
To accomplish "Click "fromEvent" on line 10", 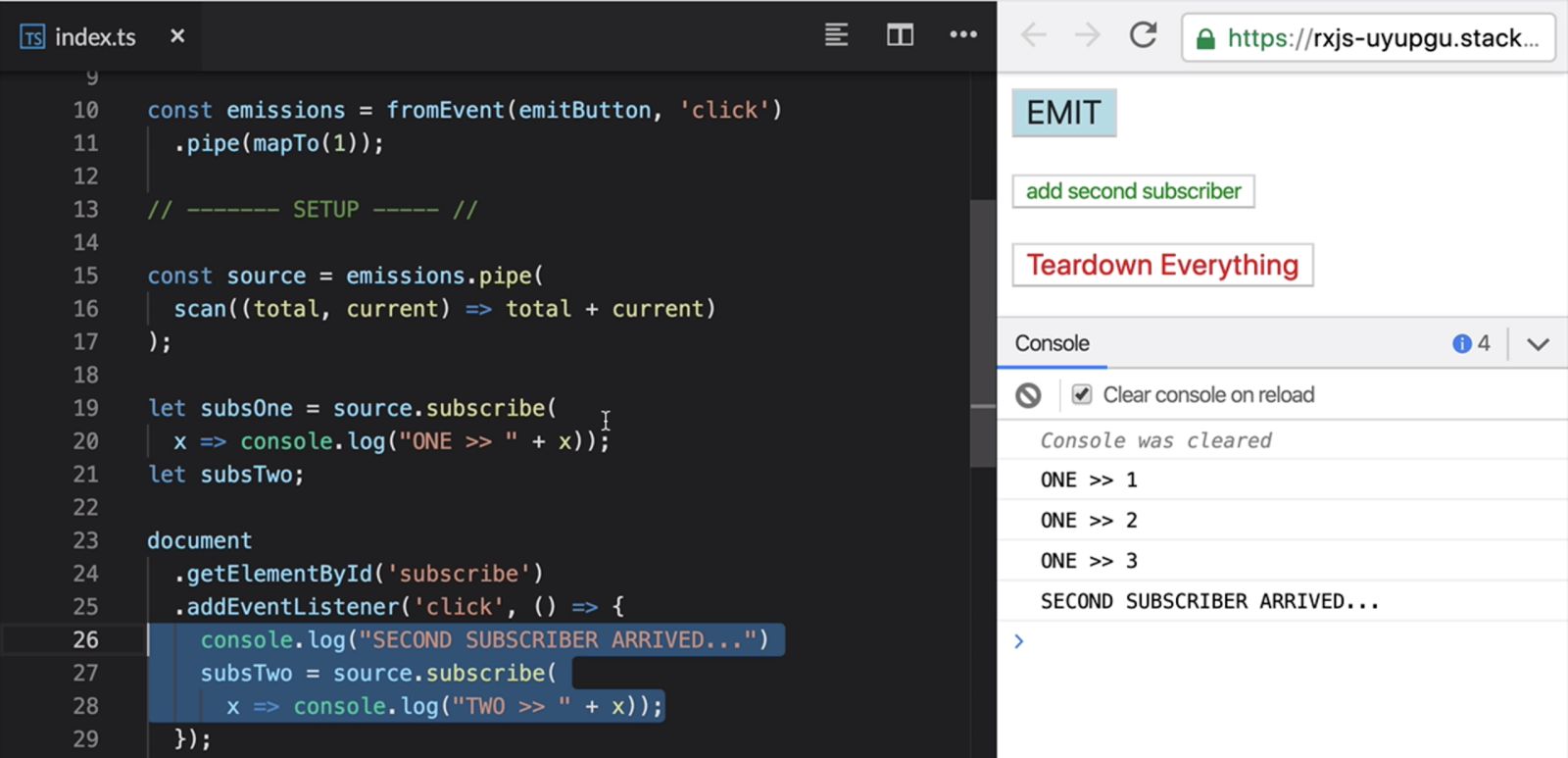I will click(445, 110).
